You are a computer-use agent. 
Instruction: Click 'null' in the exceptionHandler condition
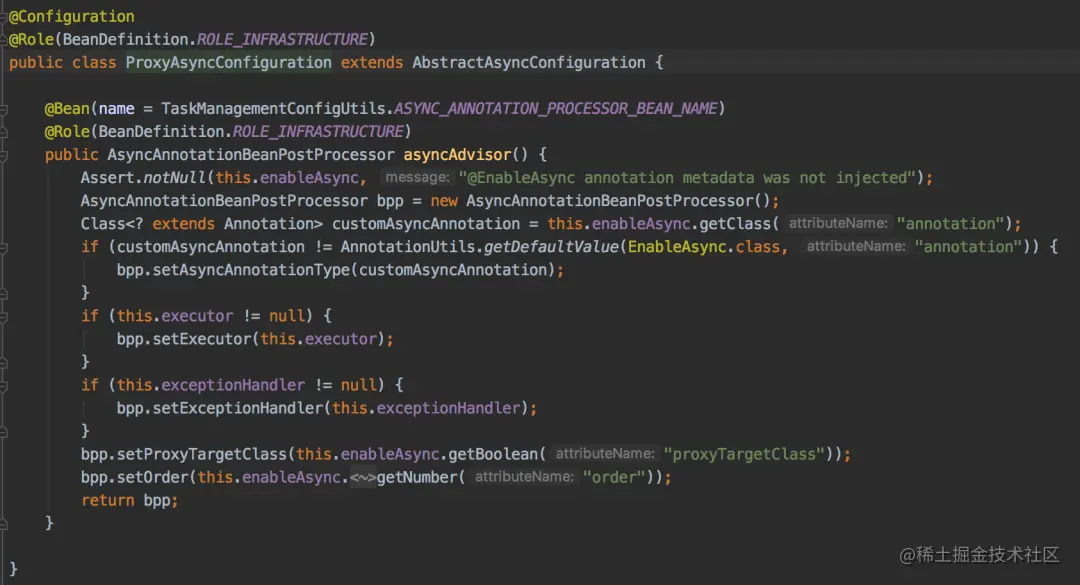pos(359,385)
